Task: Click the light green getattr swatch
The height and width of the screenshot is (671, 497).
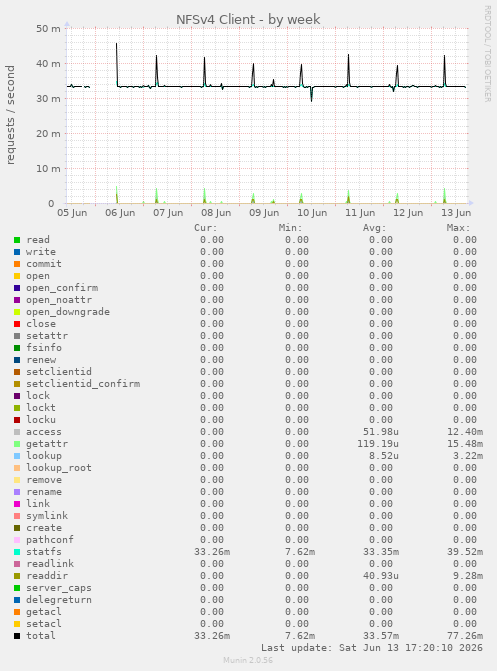Action: coord(17,444)
